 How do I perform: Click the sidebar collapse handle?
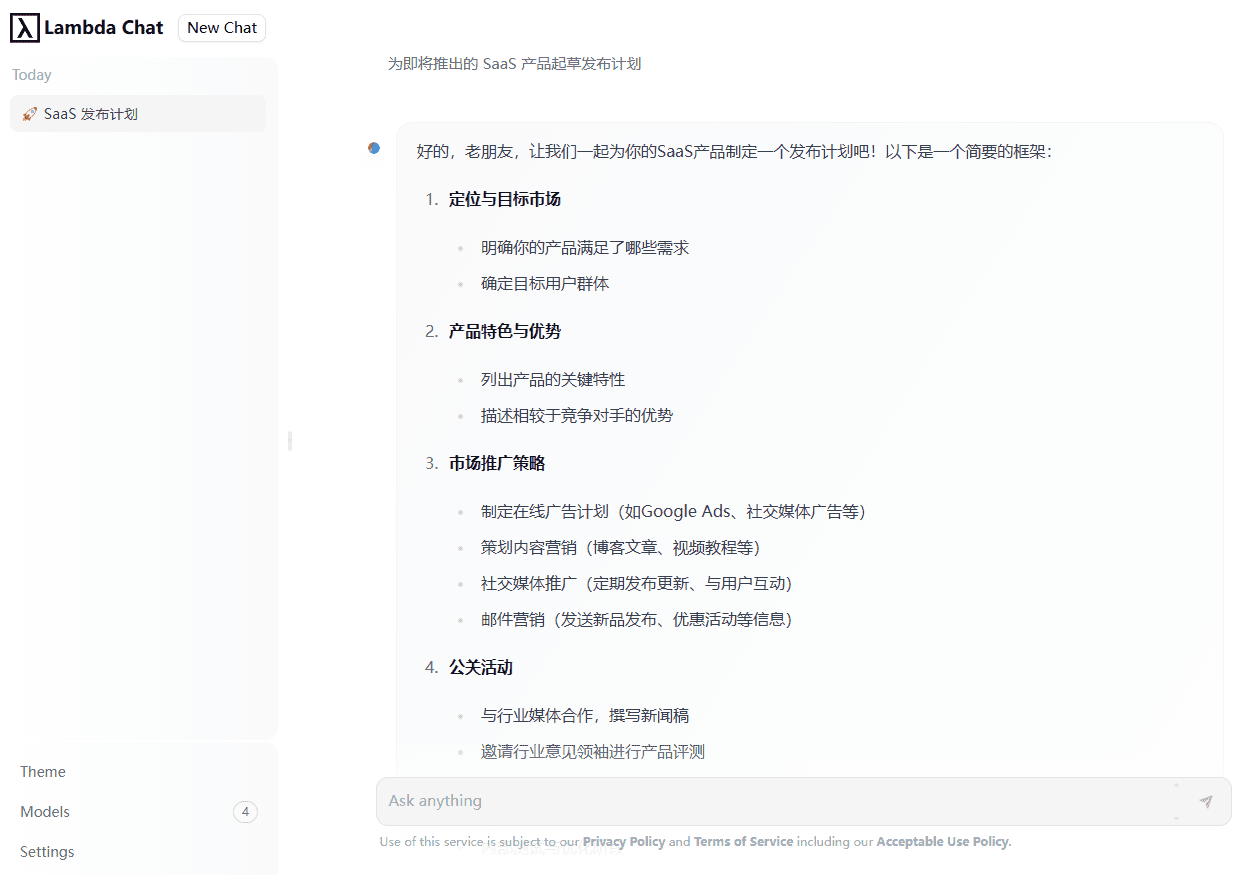[x=290, y=440]
